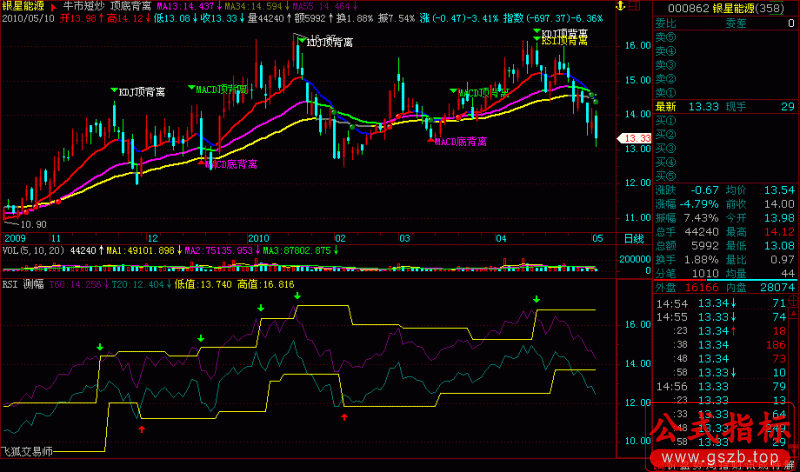Select the 外盘 16166 row in quote panel
Screen dimensions: 800x472
(690, 287)
